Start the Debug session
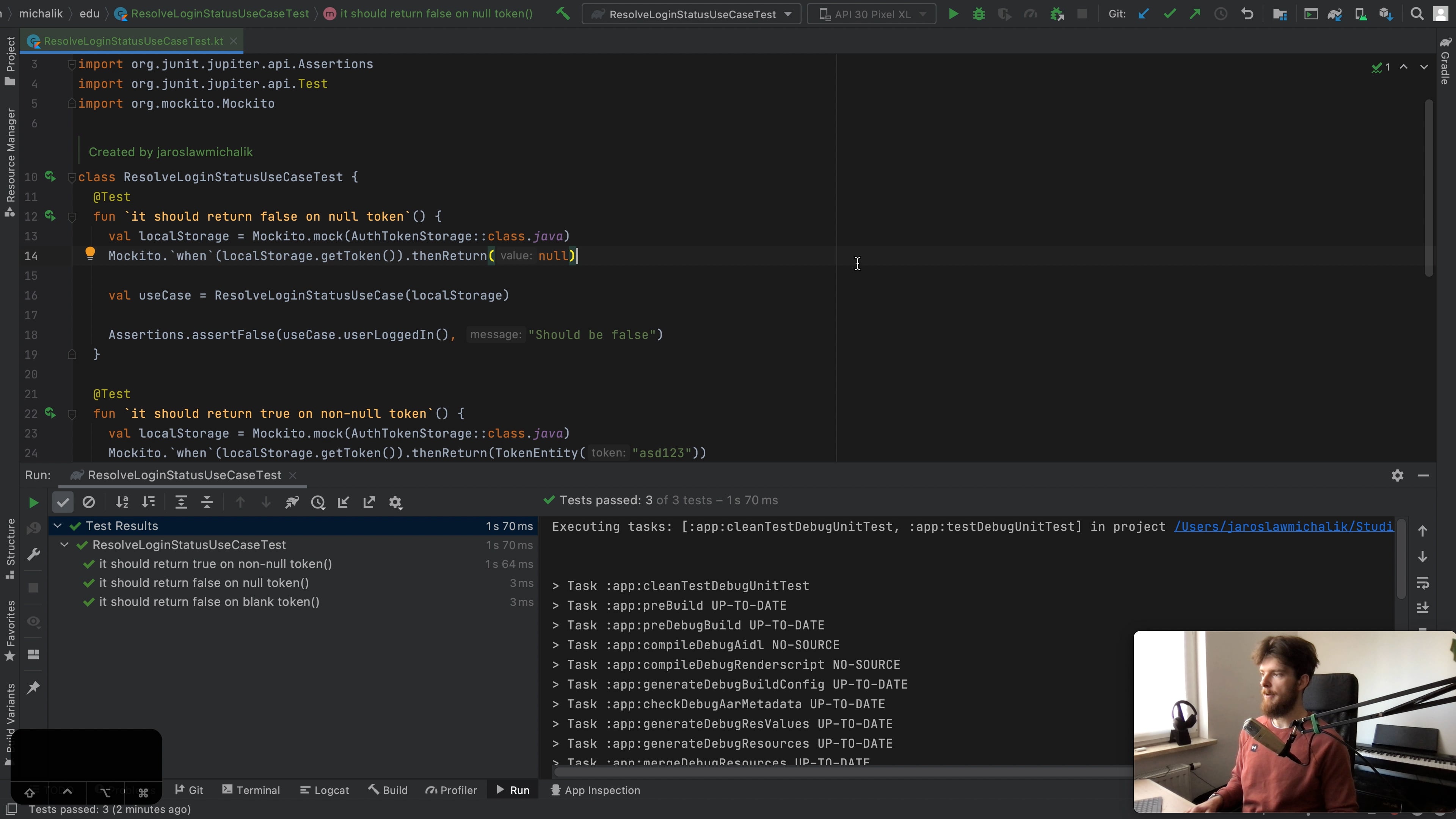The width and height of the screenshot is (1456, 819). pos(979,14)
